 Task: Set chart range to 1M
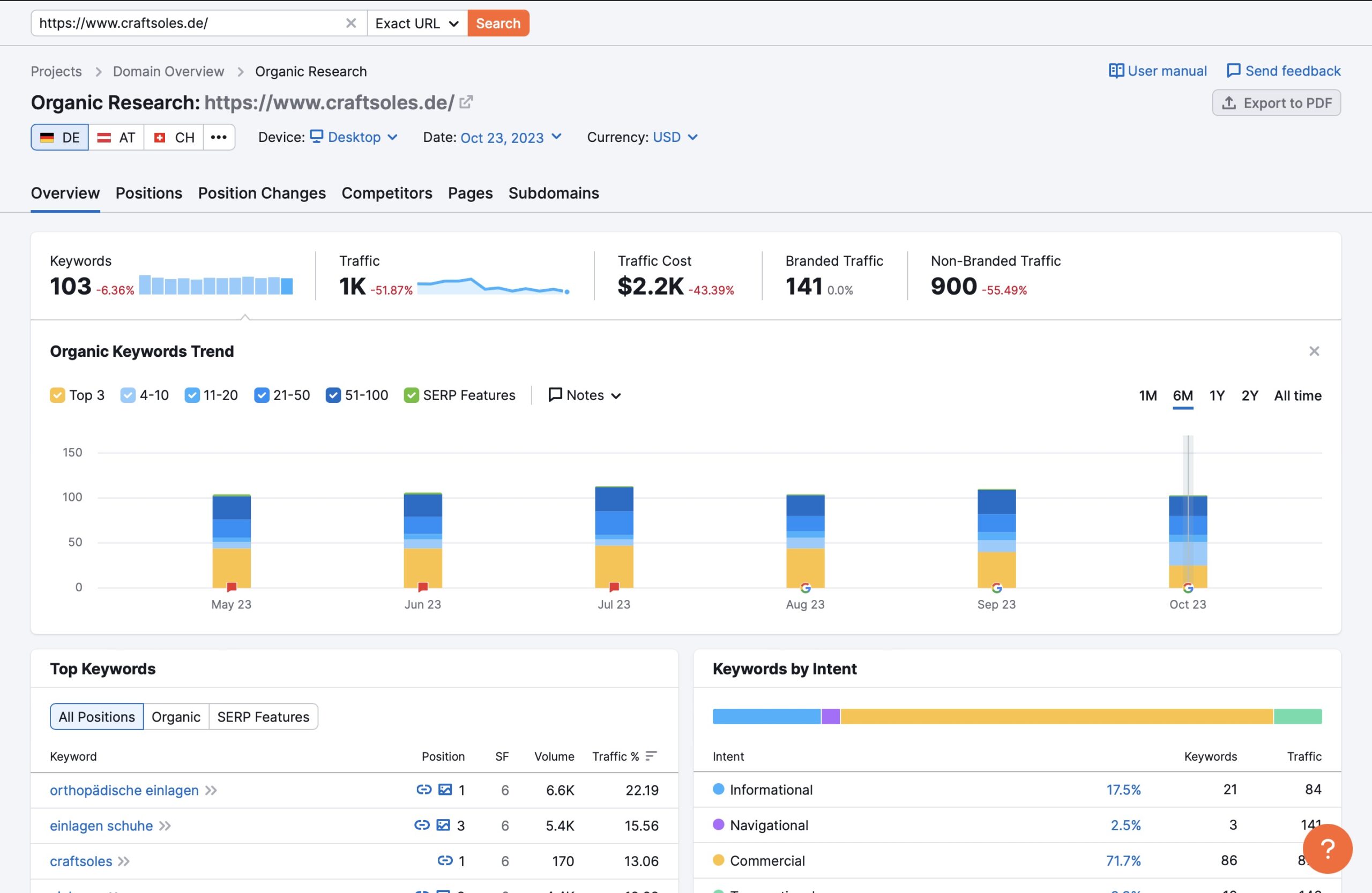coord(1147,395)
